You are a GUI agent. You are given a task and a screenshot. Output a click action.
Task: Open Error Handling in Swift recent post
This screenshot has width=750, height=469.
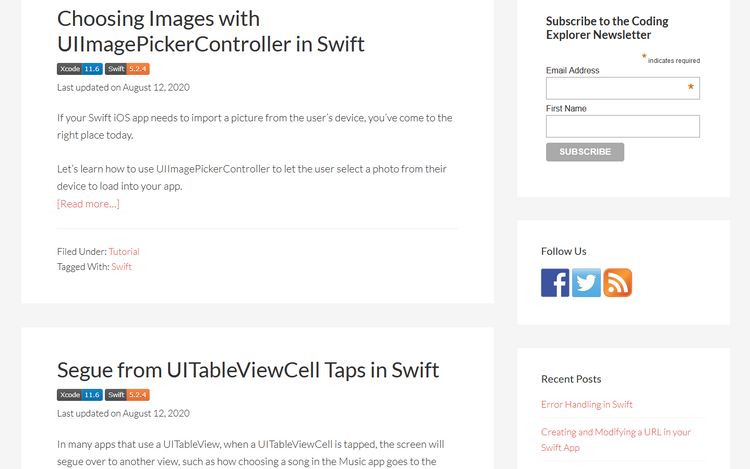coord(586,404)
